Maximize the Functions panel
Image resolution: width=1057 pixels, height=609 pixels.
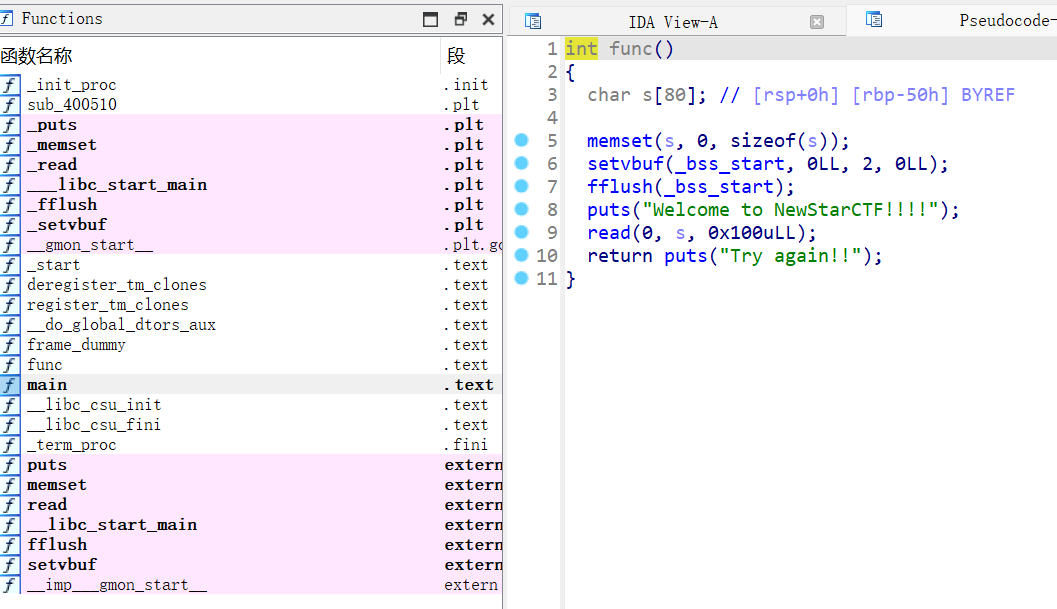(x=431, y=19)
